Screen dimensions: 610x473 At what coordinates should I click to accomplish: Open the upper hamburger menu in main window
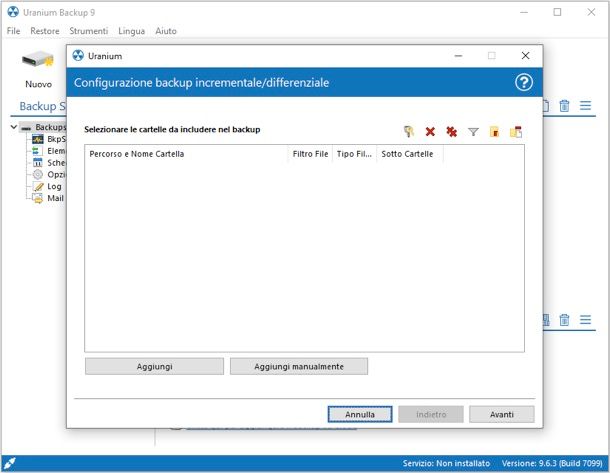point(585,105)
